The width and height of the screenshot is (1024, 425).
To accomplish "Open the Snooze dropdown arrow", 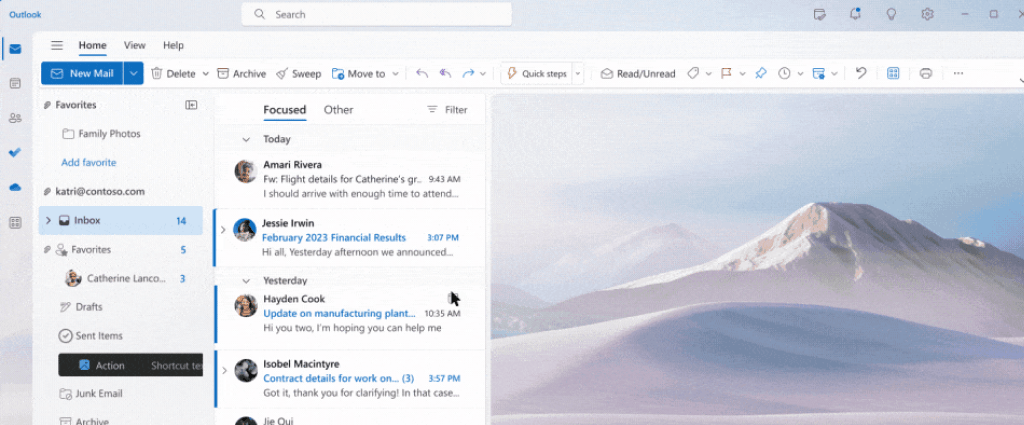I will click(800, 74).
